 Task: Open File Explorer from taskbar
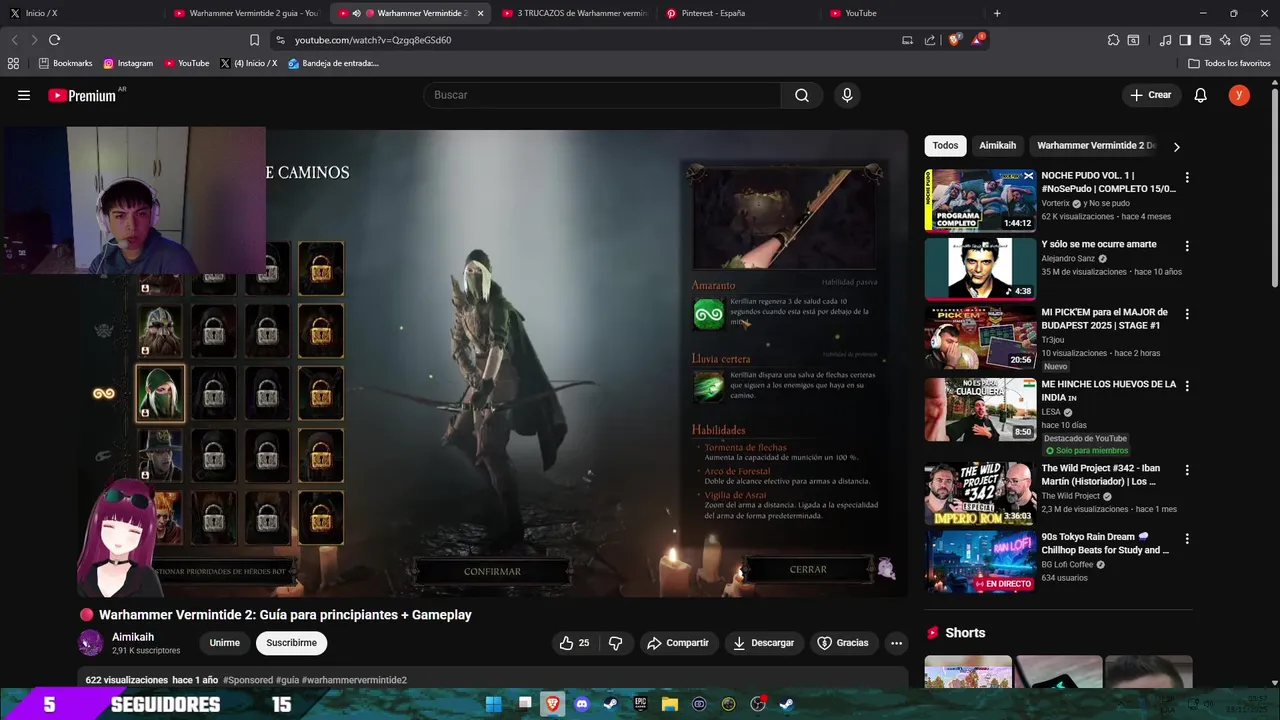pos(670,704)
